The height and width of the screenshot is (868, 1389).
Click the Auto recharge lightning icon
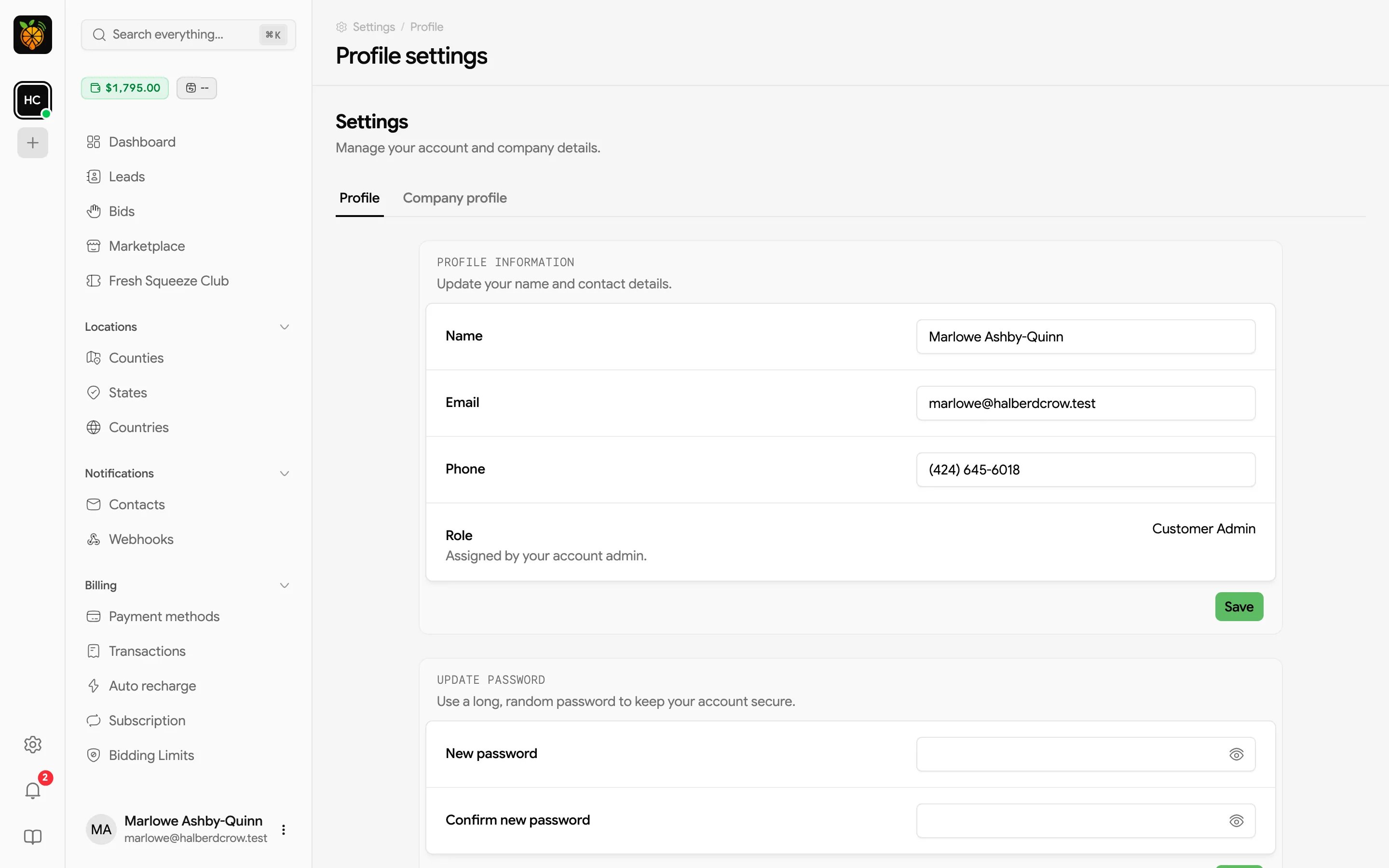point(94,685)
